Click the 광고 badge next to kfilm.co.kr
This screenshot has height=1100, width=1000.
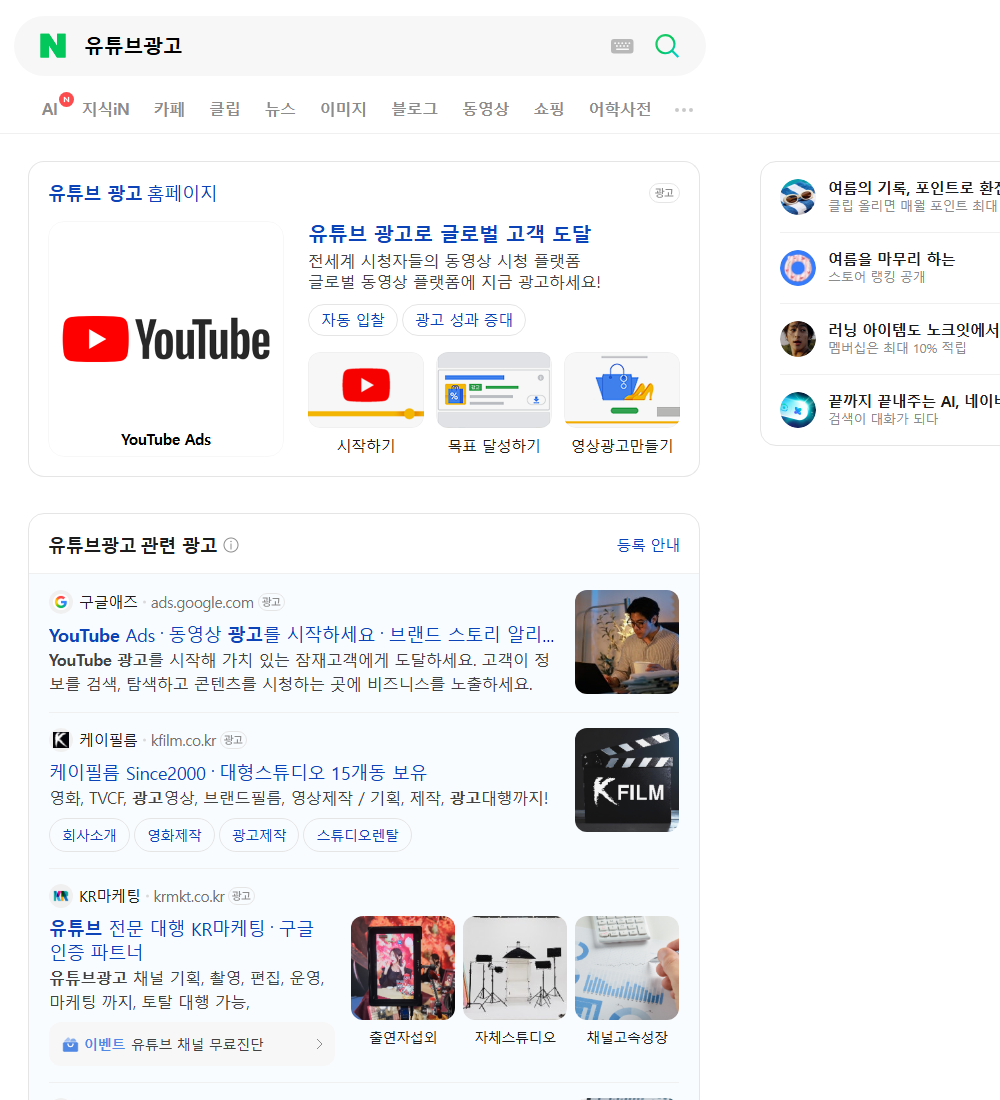(x=233, y=739)
